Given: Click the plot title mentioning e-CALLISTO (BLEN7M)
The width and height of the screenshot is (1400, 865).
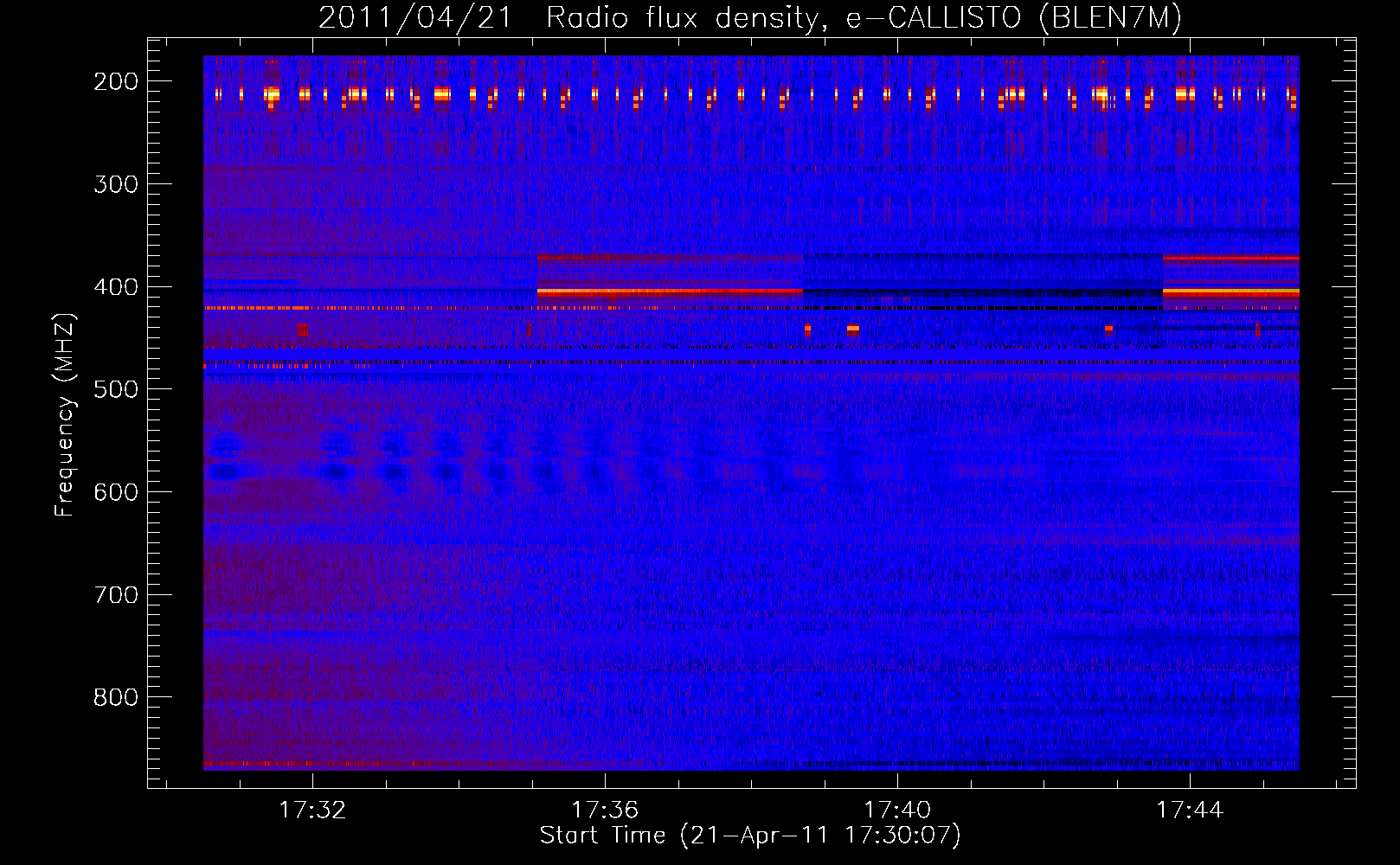Looking at the screenshot, I should point(750,18).
